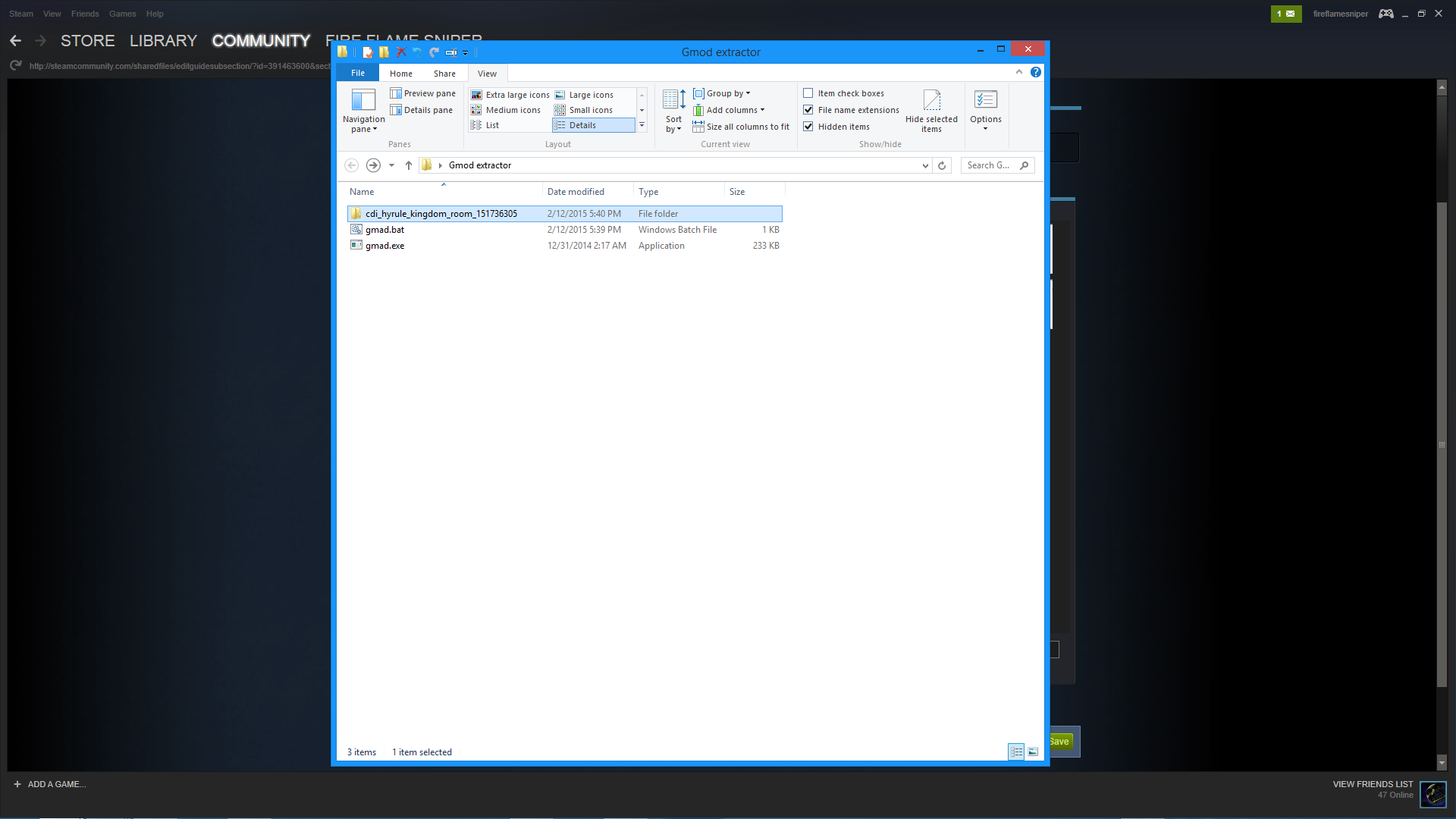The image size is (1456, 819).
Task: Click the red Delete icon in quick access toolbar
Action: coord(401,52)
